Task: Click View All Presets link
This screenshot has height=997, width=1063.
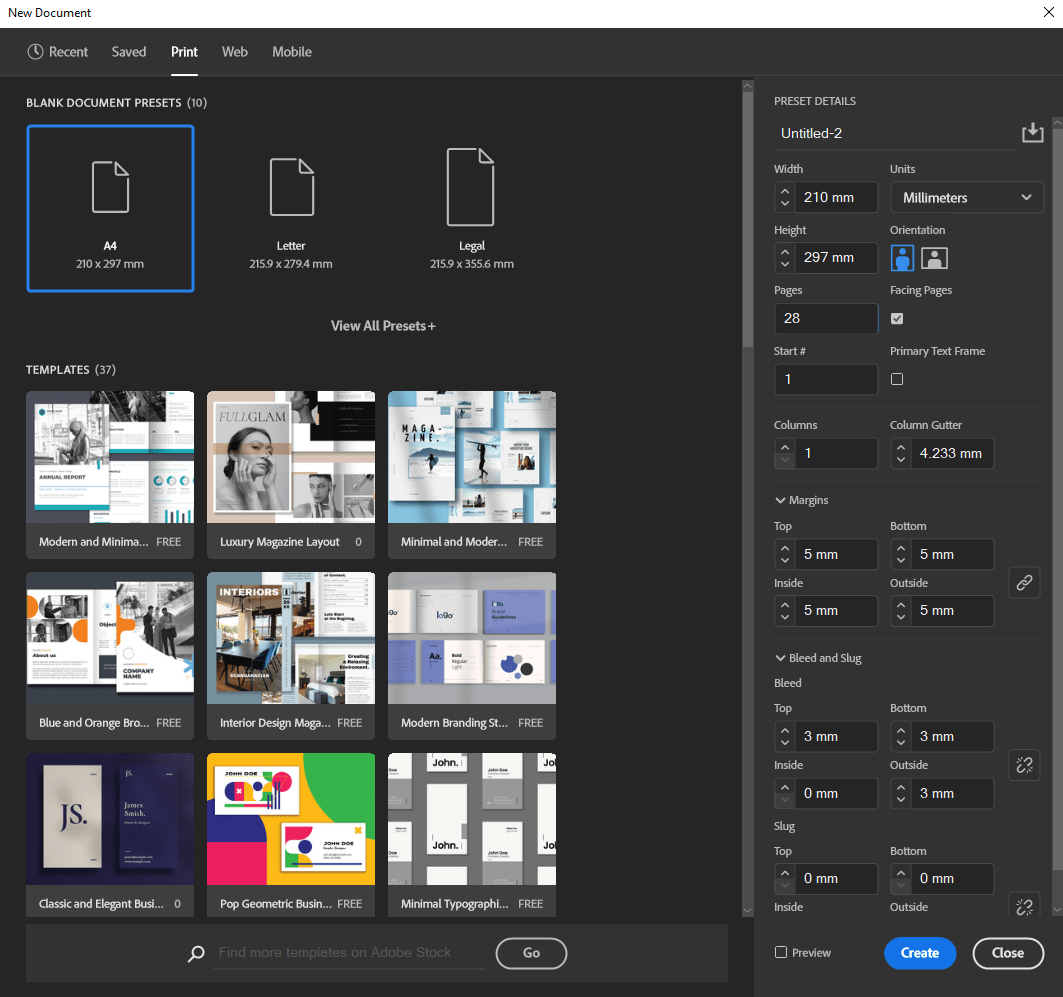Action: tap(383, 326)
